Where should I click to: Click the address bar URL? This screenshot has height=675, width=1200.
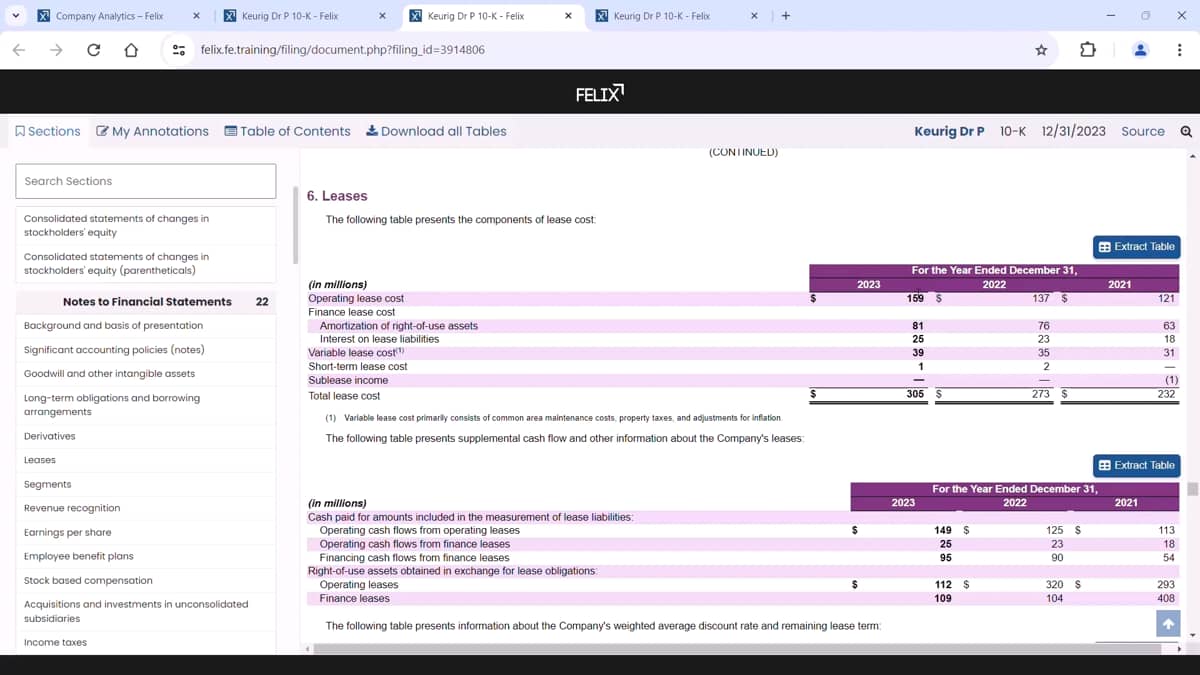click(343, 49)
